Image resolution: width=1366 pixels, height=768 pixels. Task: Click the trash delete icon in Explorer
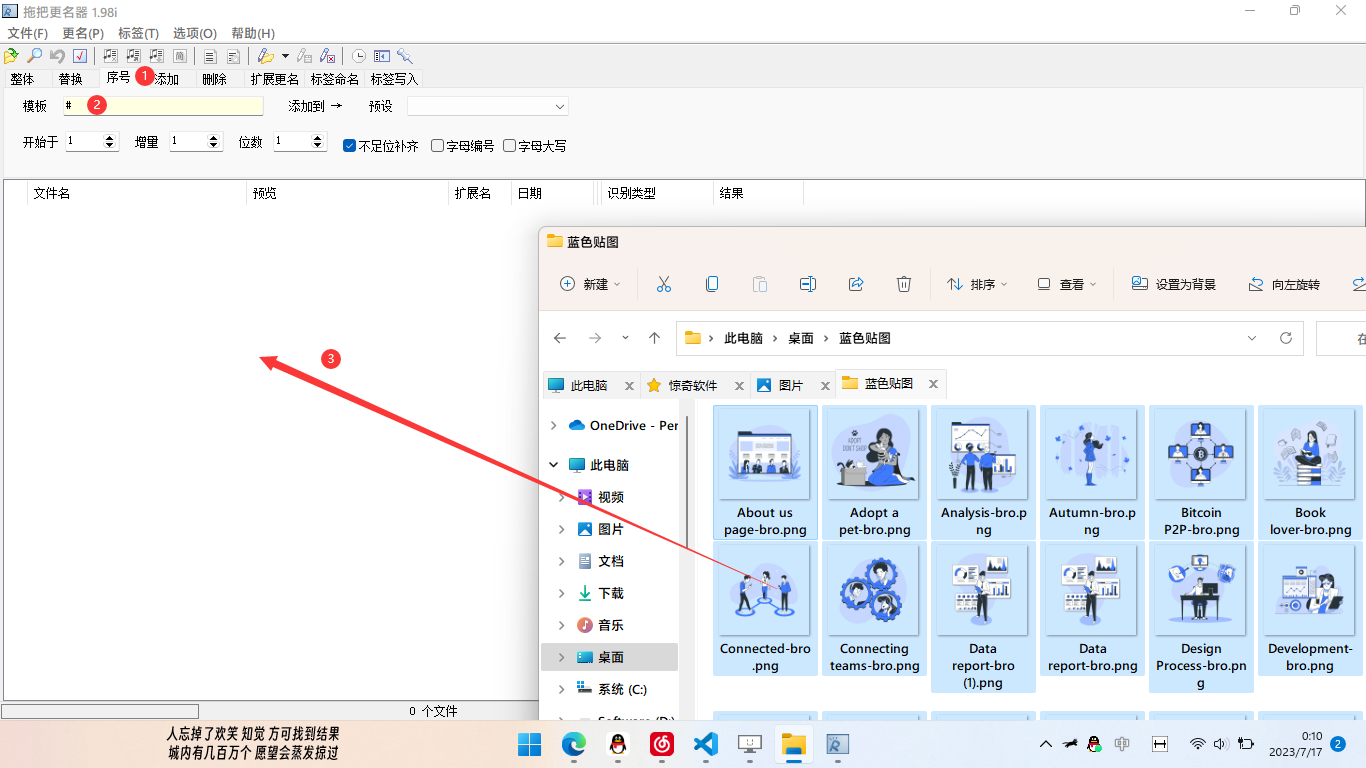click(904, 284)
